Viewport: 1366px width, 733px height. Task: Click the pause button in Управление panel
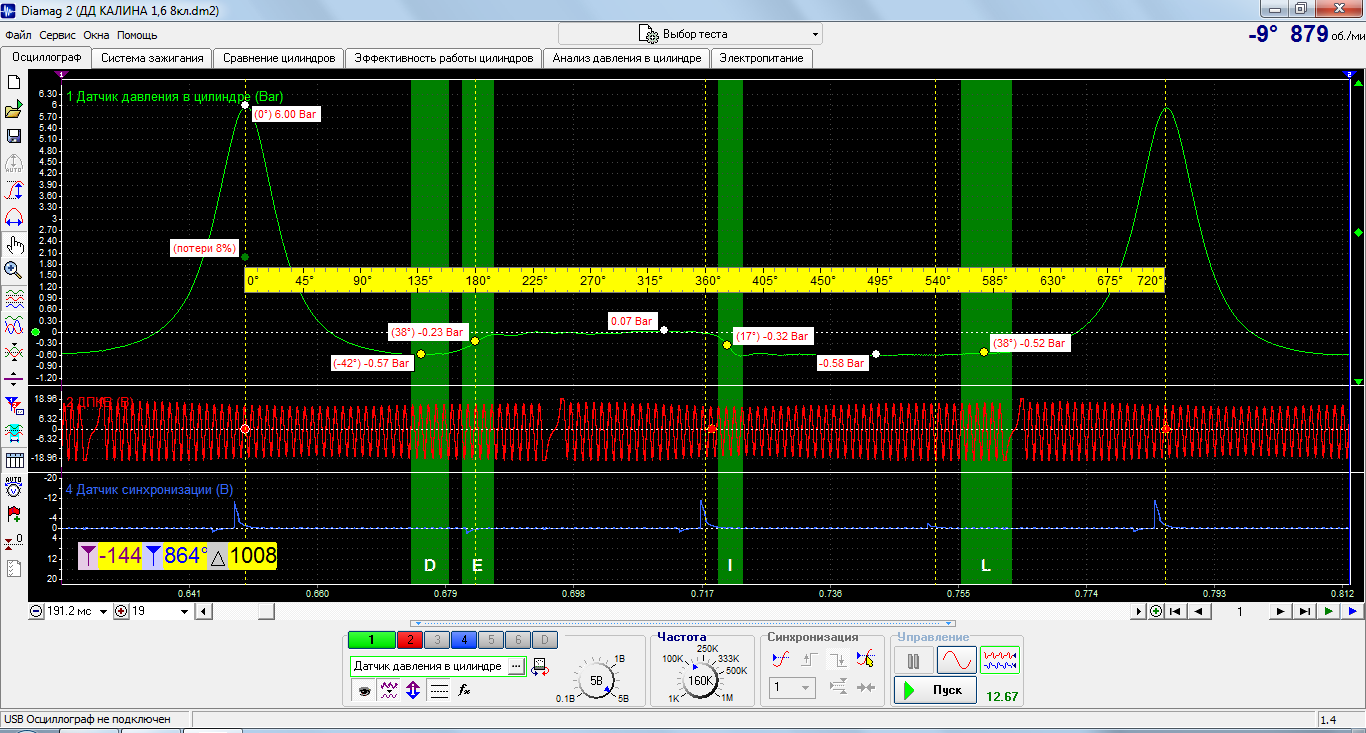pos(913,660)
